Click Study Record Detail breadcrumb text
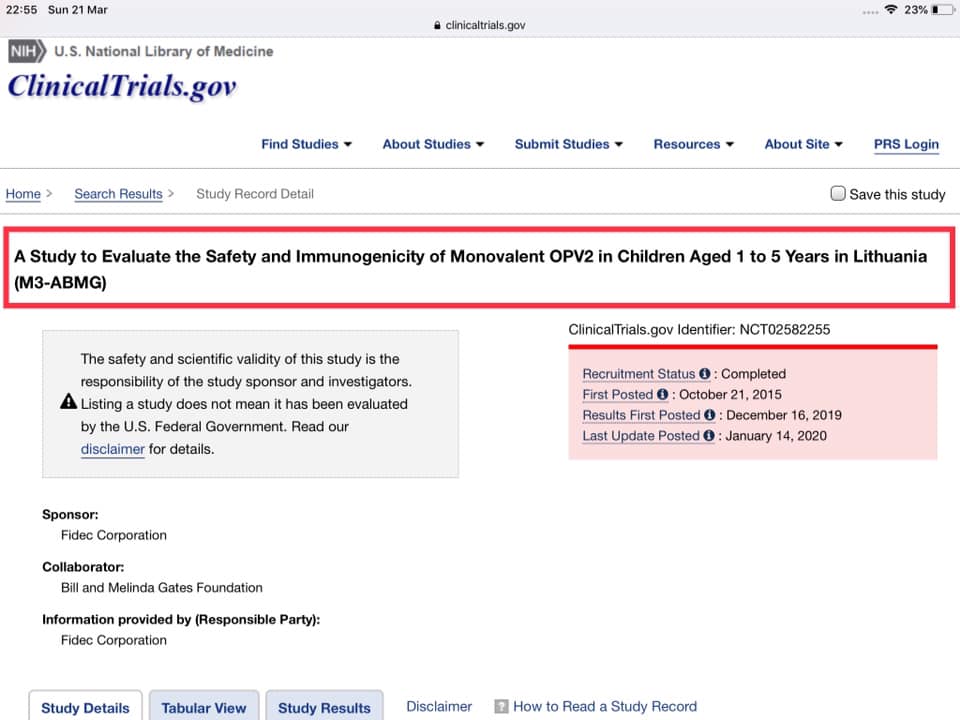960x720 pixels. 255,194
